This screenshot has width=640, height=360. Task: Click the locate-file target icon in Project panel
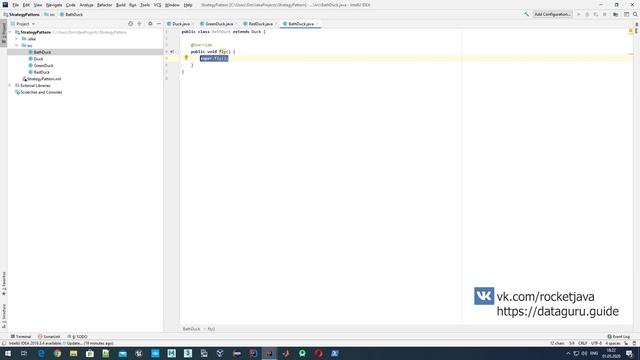(x=131, y=24)
